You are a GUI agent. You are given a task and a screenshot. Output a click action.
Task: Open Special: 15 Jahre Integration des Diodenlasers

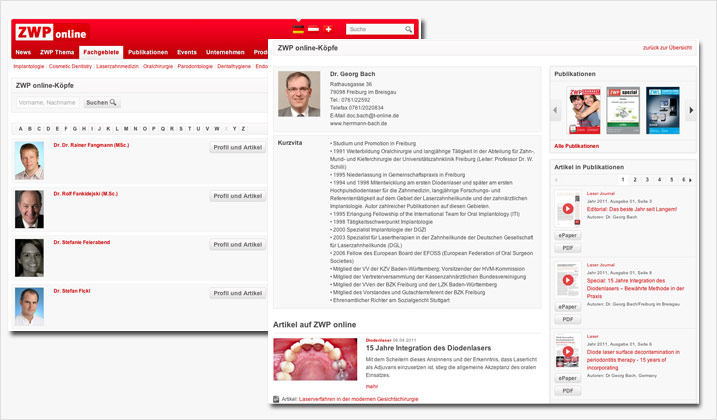click(635, 288)
